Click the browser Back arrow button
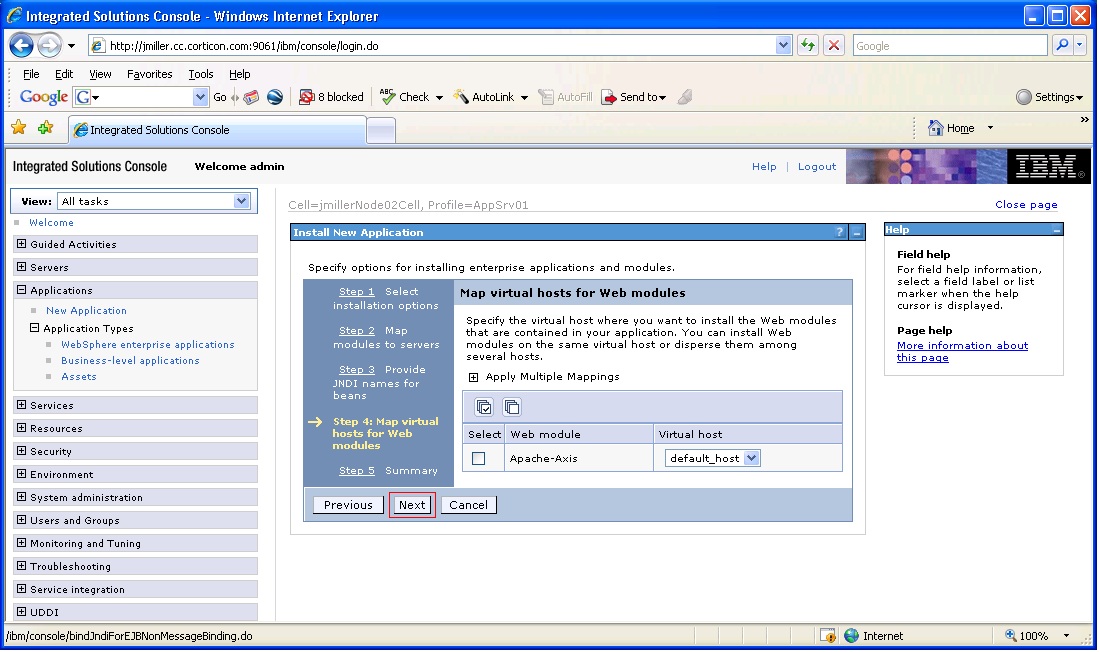The height and width of the screenshot is (652, 1099). tap(22, 46)
